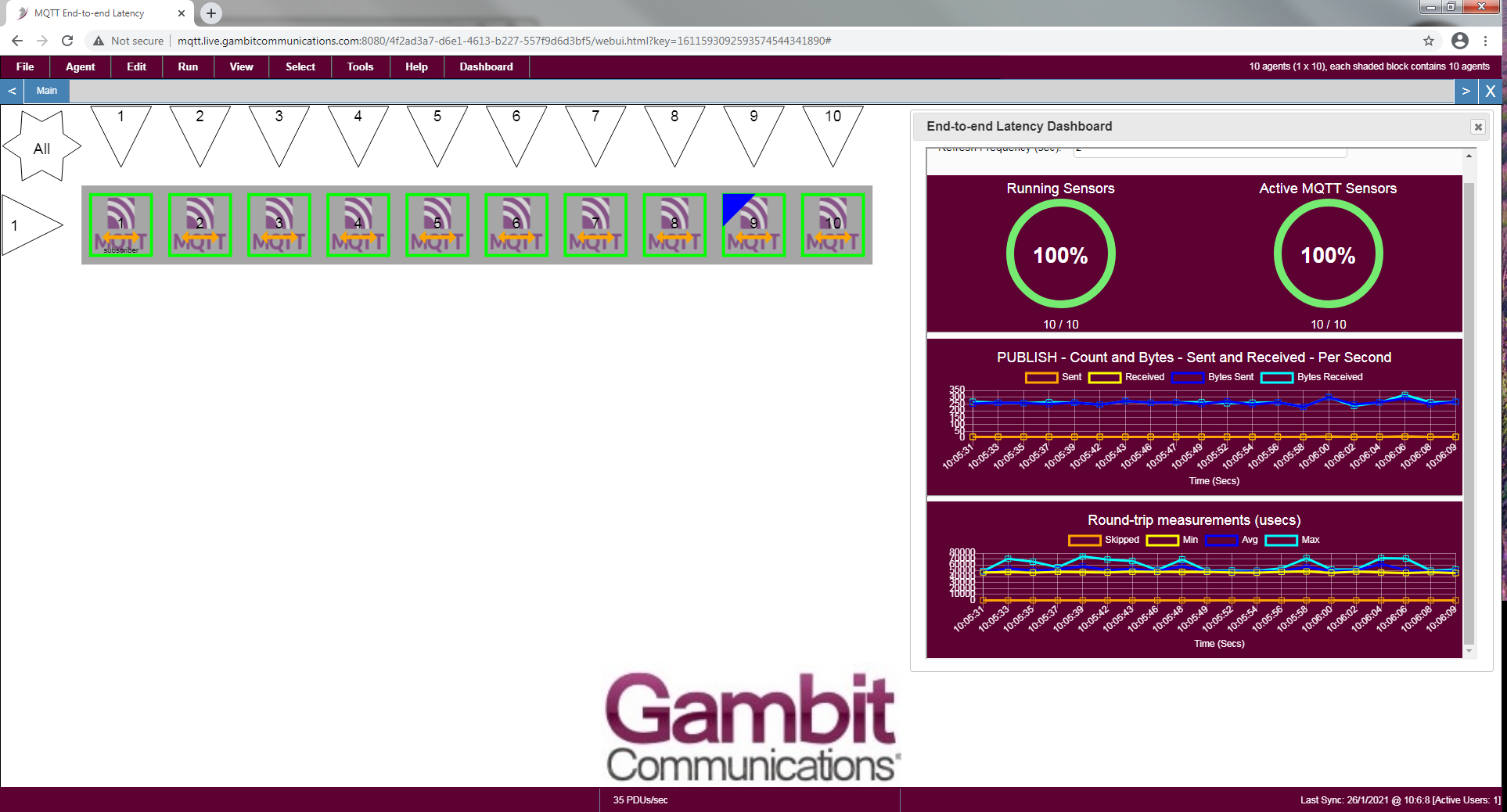This screenshot has height=812, width=1507.
Task: Click the dashboard scroll down arrow
Action: pos(1469,651)
